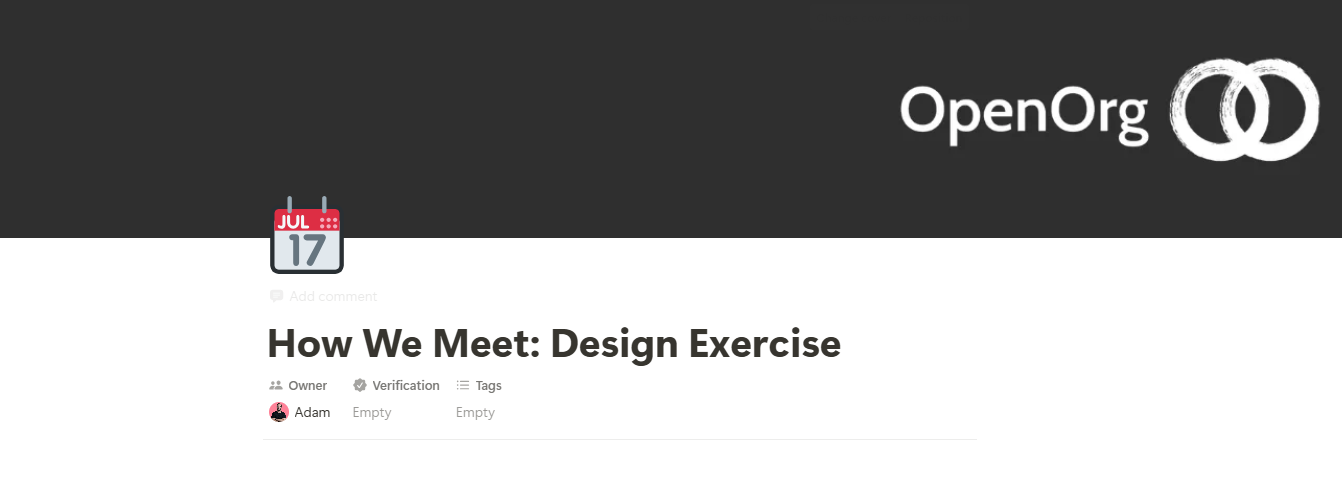Click Adam's avatar picture

click(x=279, y=412)
